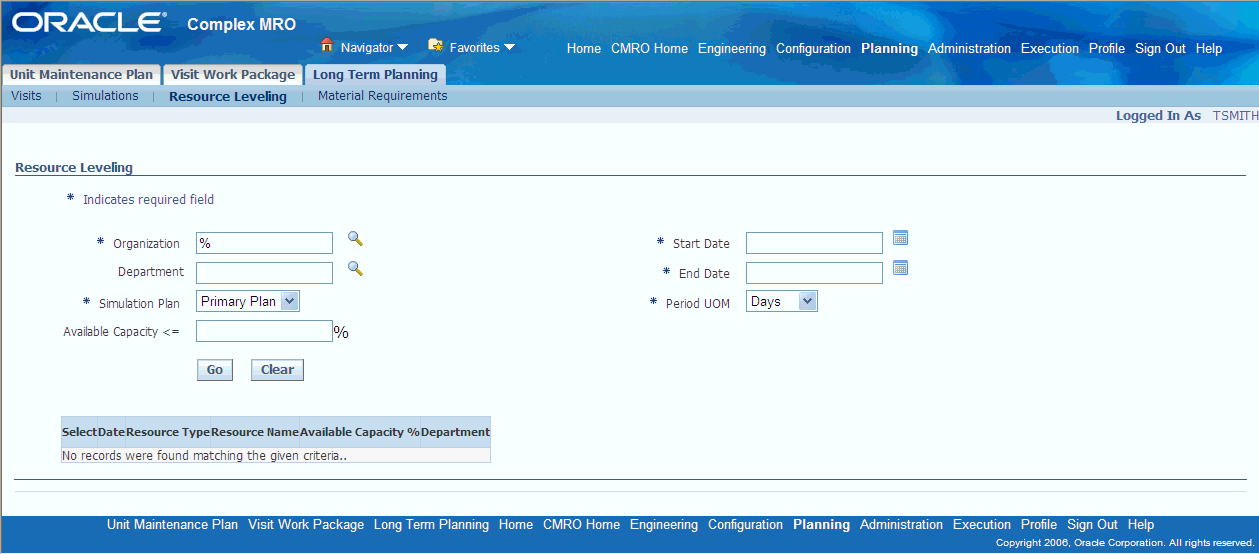Open the Simulation Plan dropdown
This screenshot has height=554, width=1259.
pos(248,301)
